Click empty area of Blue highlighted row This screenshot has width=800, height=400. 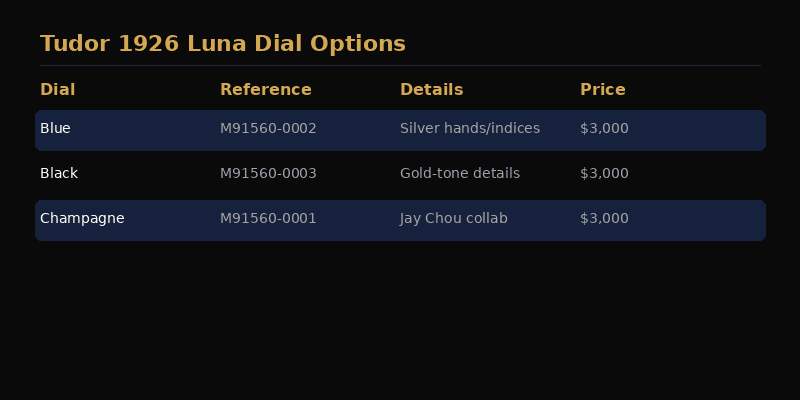(x=699, y=131)
